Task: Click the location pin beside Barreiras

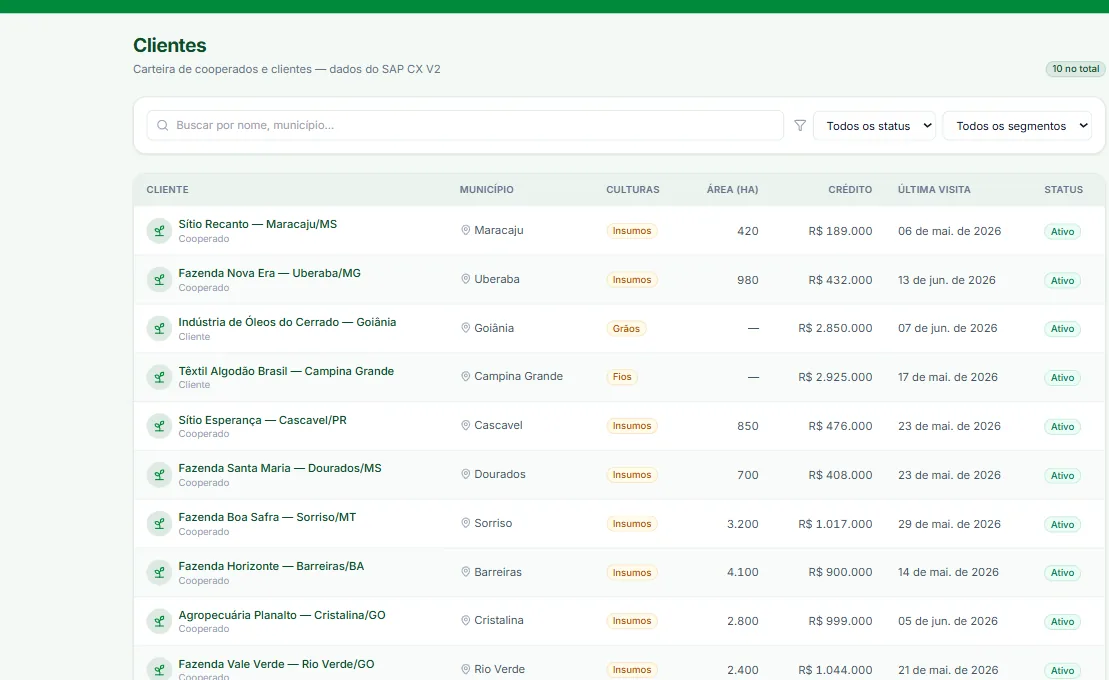Action: click(x=465, y=572)
